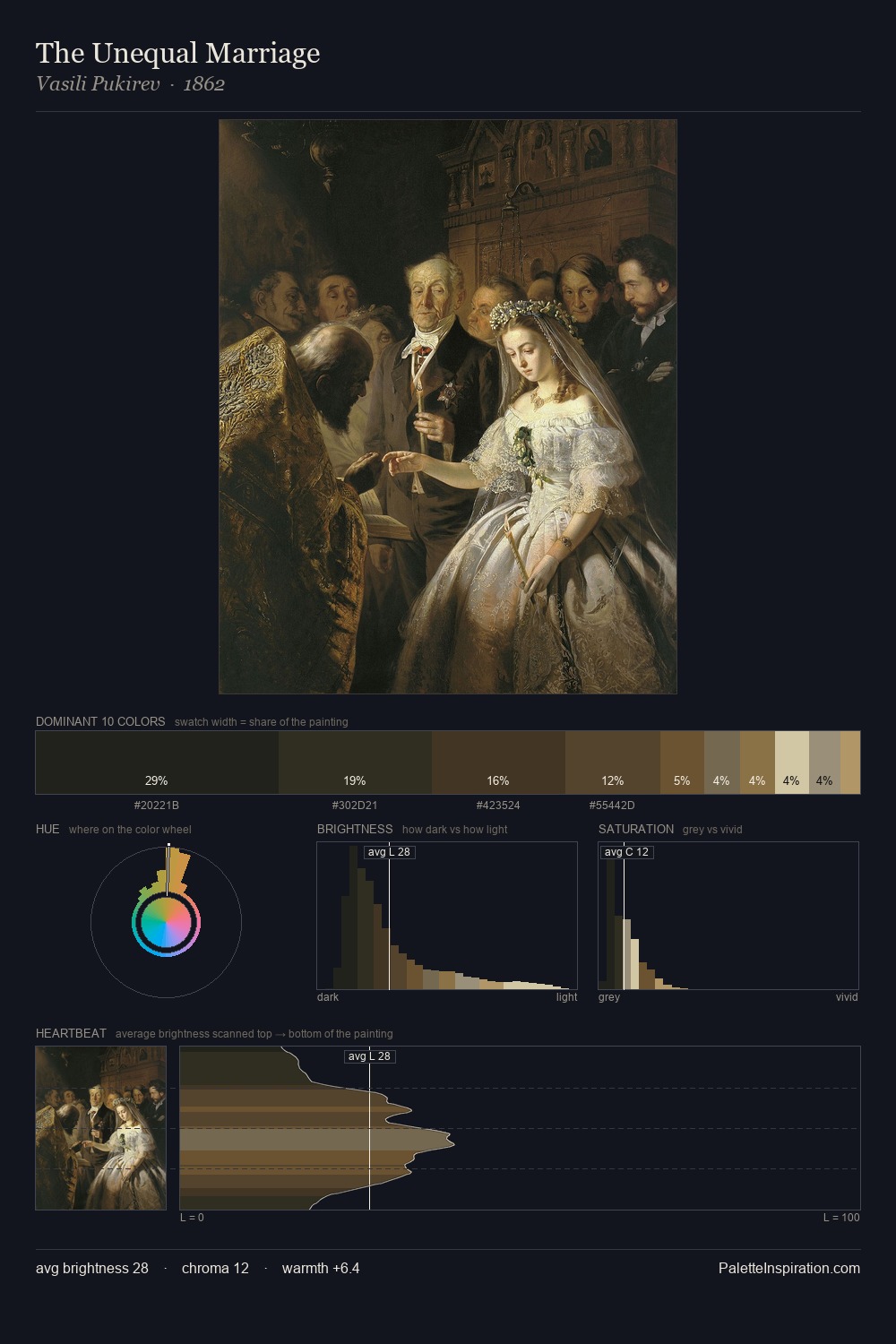Choose the 12% brown swatch
This screenshot has height=1344, width=896.
click(x=613, y=762)
